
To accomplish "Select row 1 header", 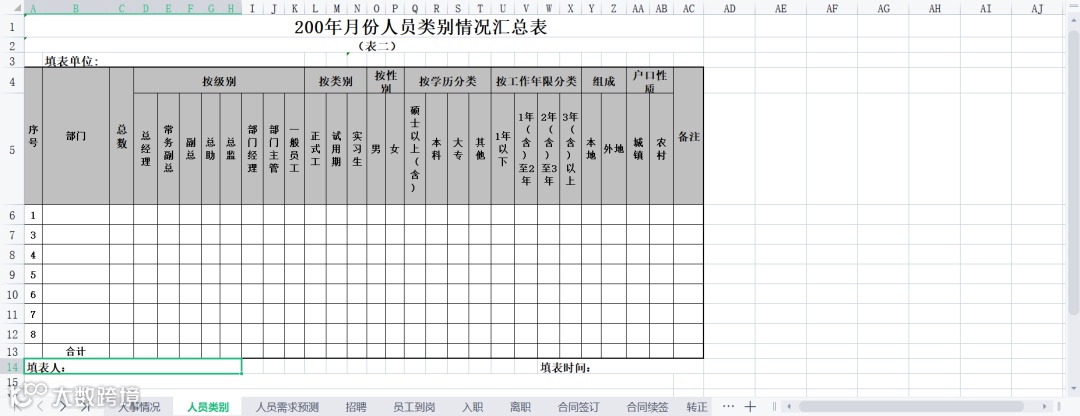I will (12, 27).
